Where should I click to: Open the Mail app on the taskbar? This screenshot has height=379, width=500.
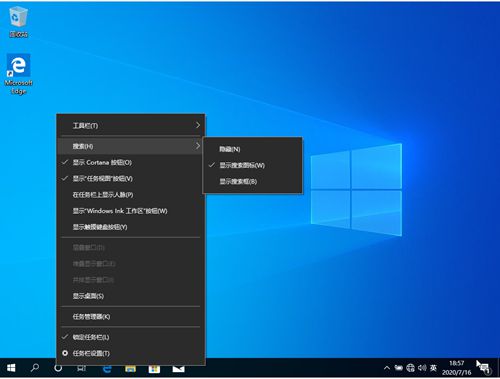coord(178,369)
